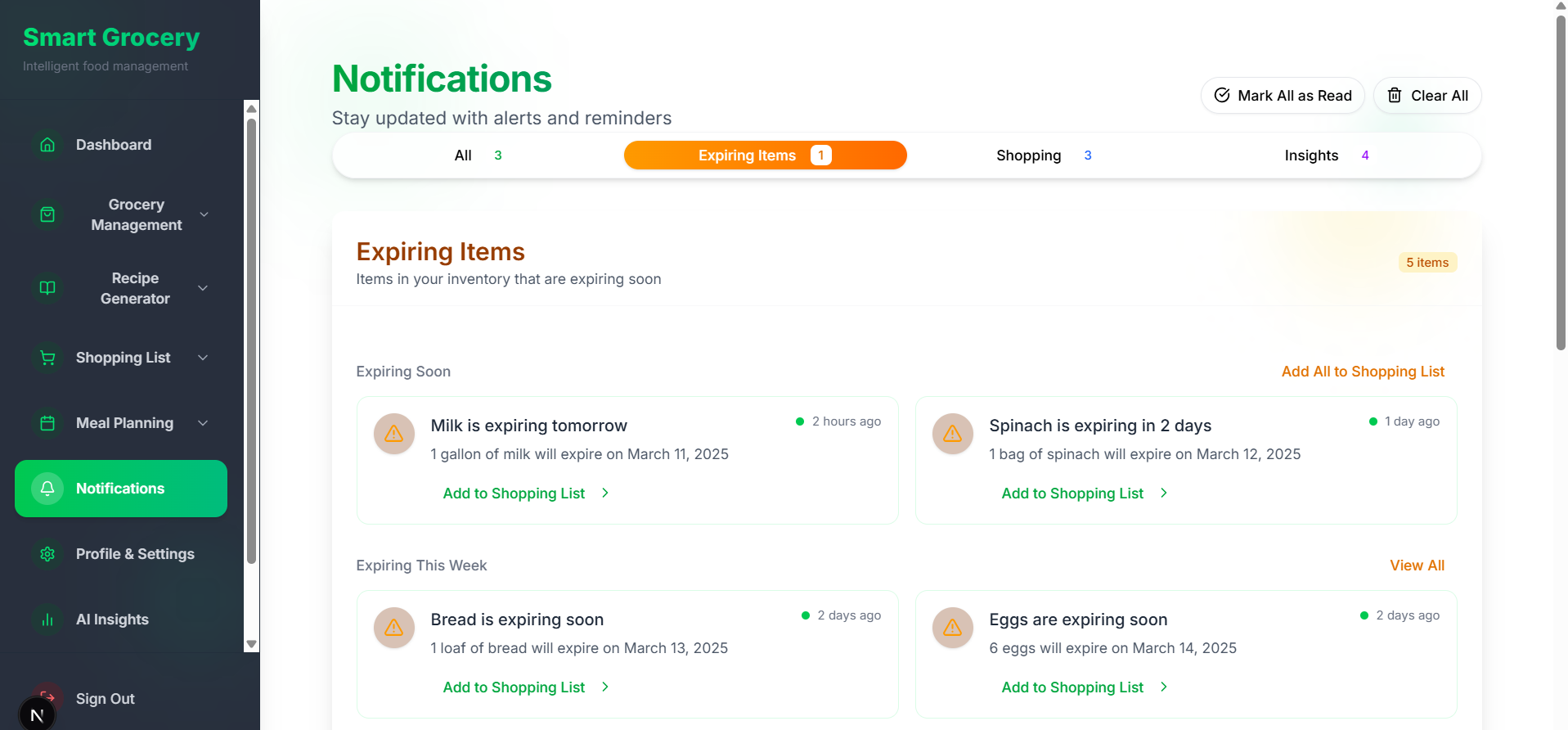This screenshot has height=730, width=1568.
Task: Select Notifications in the sidebar
Action: [121, 489]
